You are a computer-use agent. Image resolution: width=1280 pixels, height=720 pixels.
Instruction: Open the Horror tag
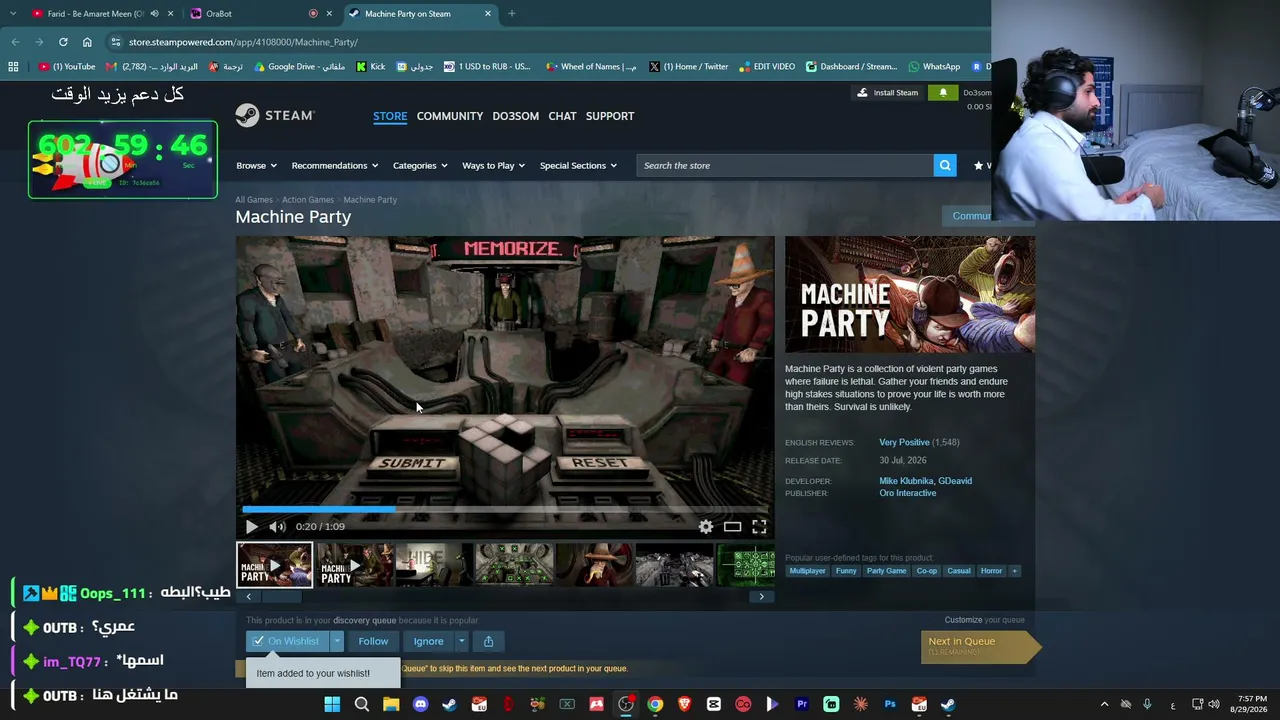click(991, 571)
